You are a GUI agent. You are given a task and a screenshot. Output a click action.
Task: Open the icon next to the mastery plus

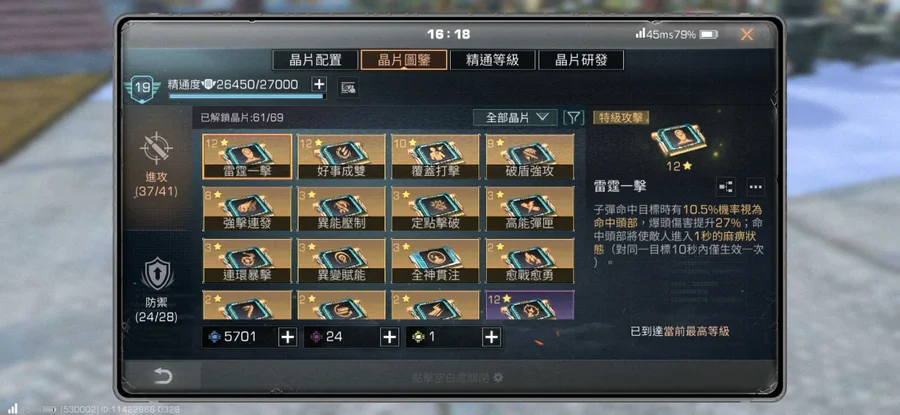point(348,87)
